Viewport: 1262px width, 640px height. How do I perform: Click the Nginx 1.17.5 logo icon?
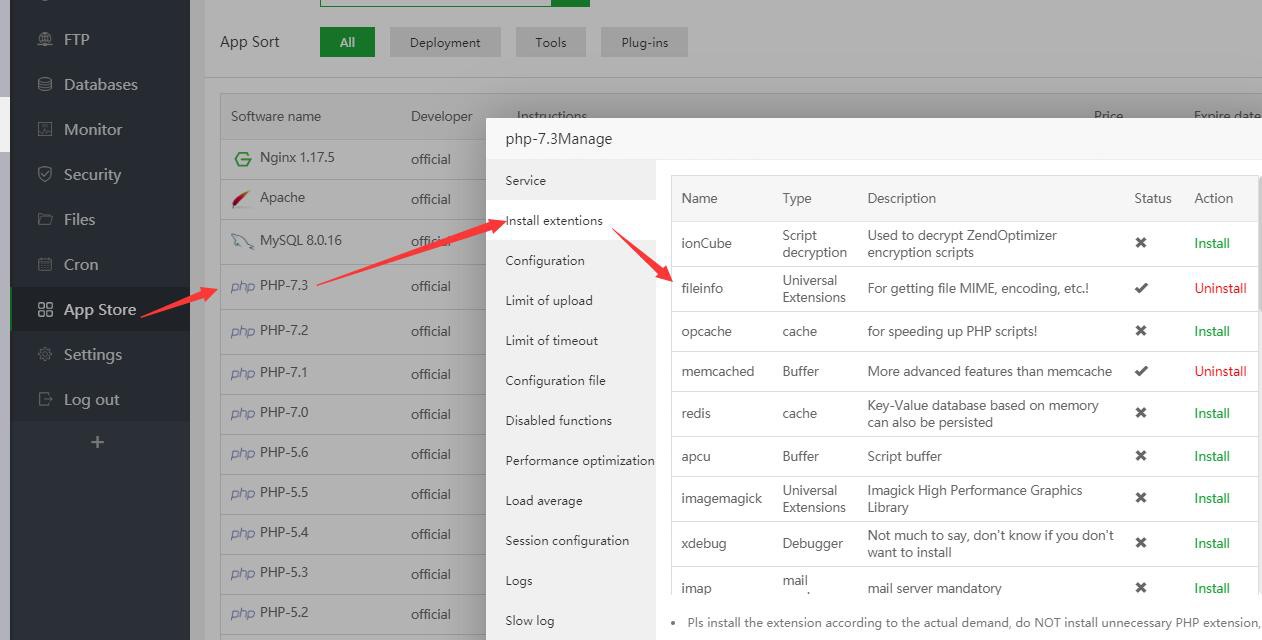click(x=242, y=158)
